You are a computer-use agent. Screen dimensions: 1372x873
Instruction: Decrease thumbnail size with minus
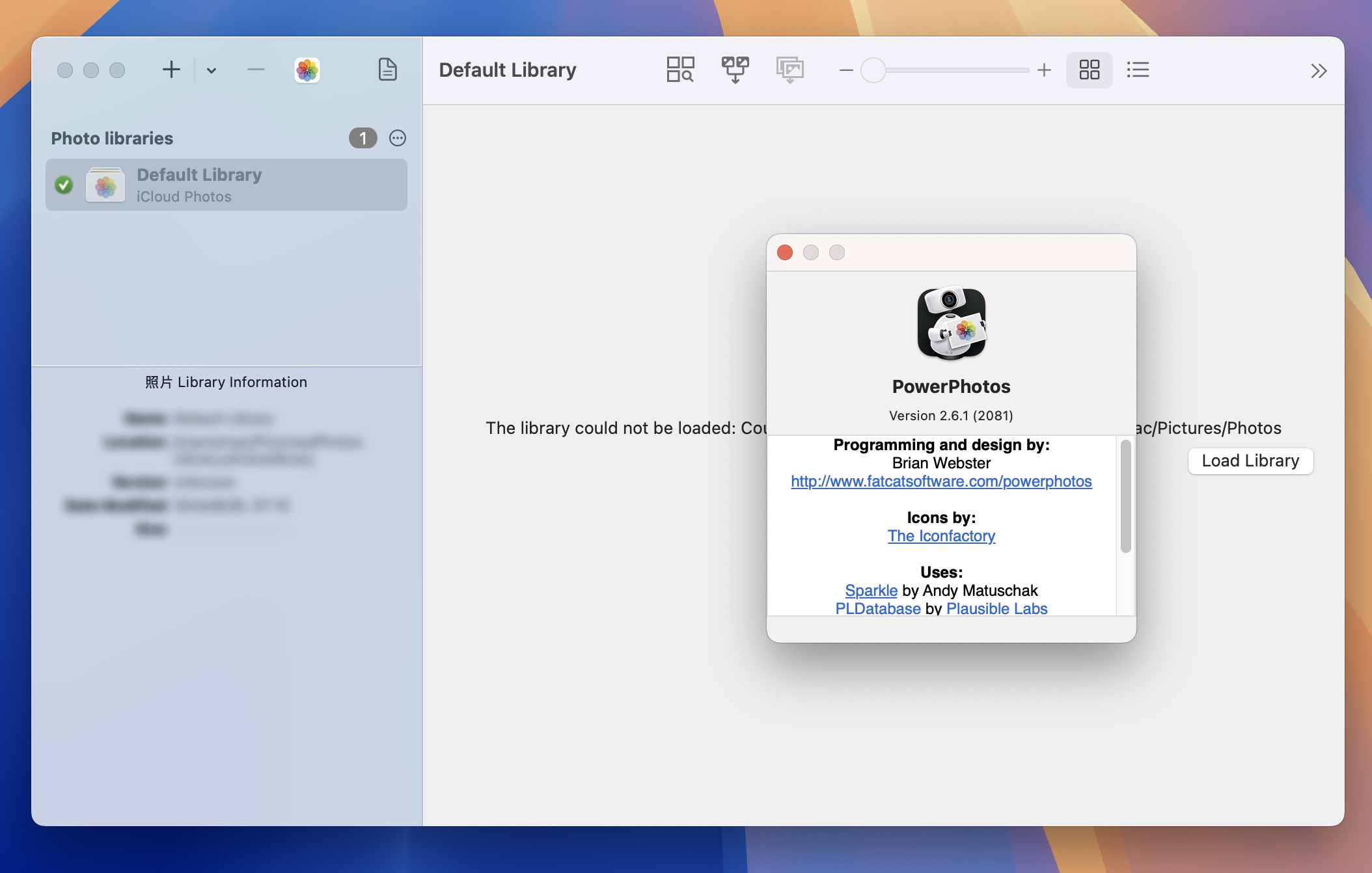click(846, 70)
